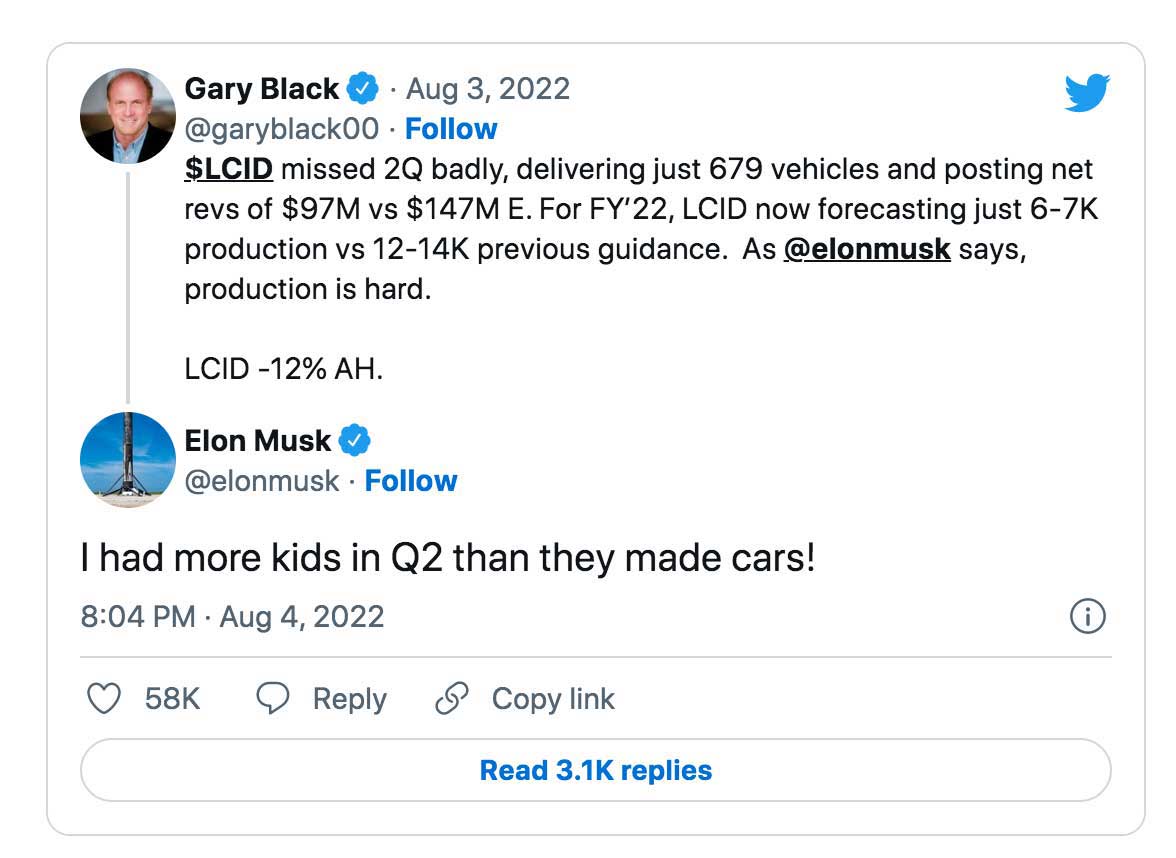Open Gary Black's profile picture
This screenshot has height=858, width=1176.
(x=128, y=116)
